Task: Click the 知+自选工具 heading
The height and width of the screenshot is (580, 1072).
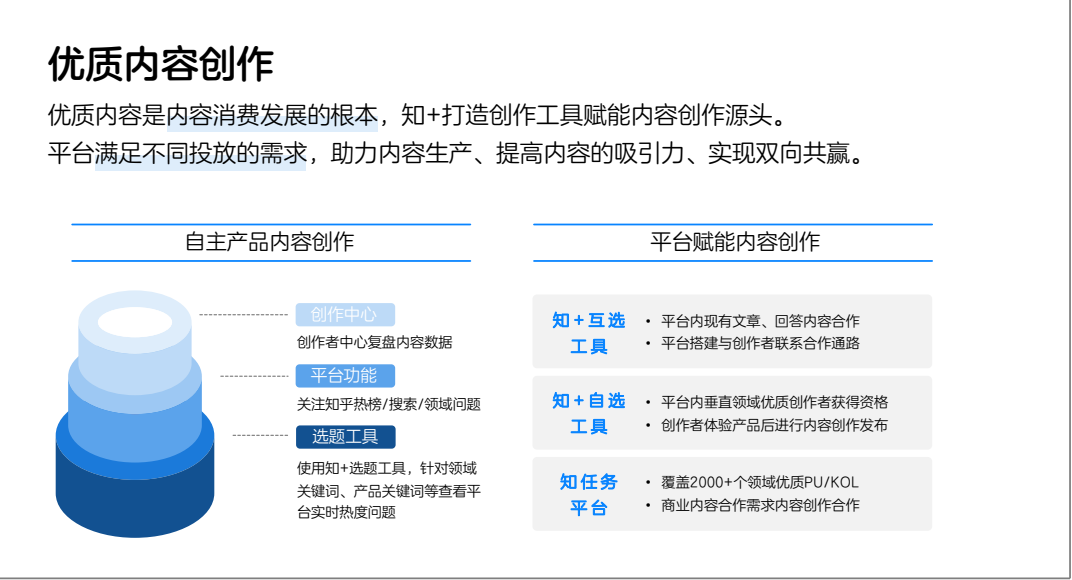Action: 589,413
